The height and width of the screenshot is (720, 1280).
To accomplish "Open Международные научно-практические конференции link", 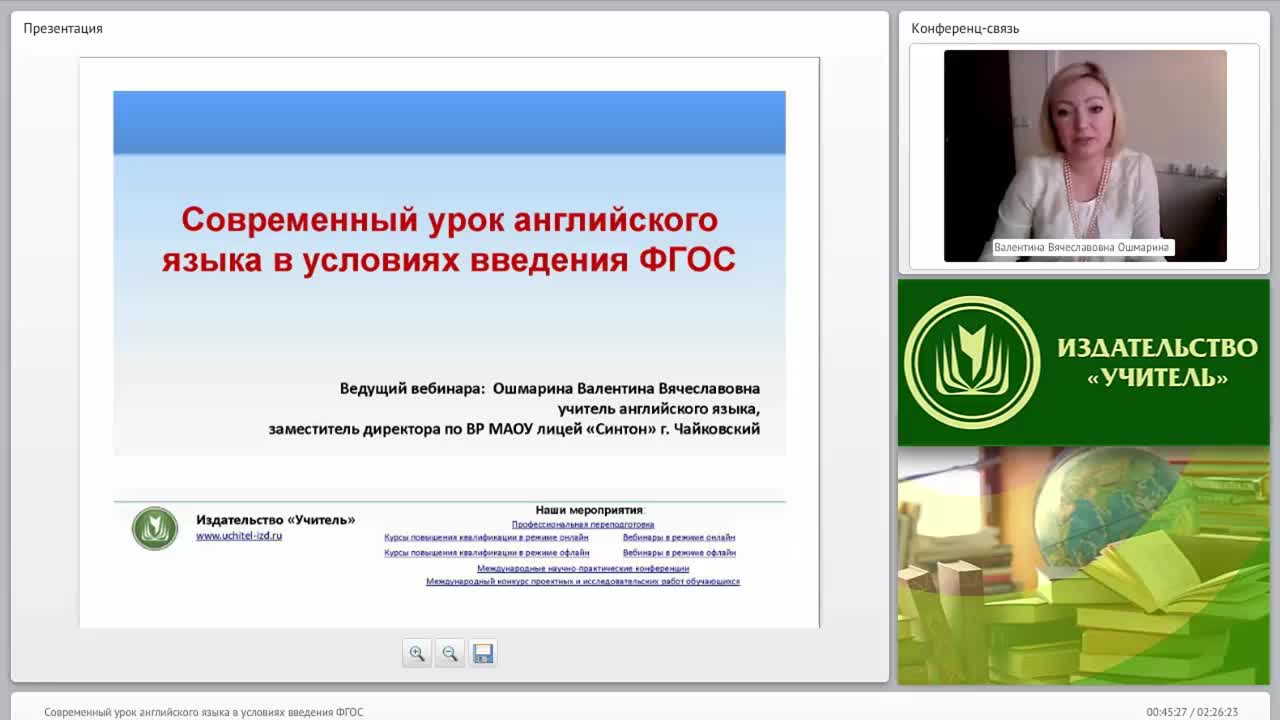I will [583, 568].
